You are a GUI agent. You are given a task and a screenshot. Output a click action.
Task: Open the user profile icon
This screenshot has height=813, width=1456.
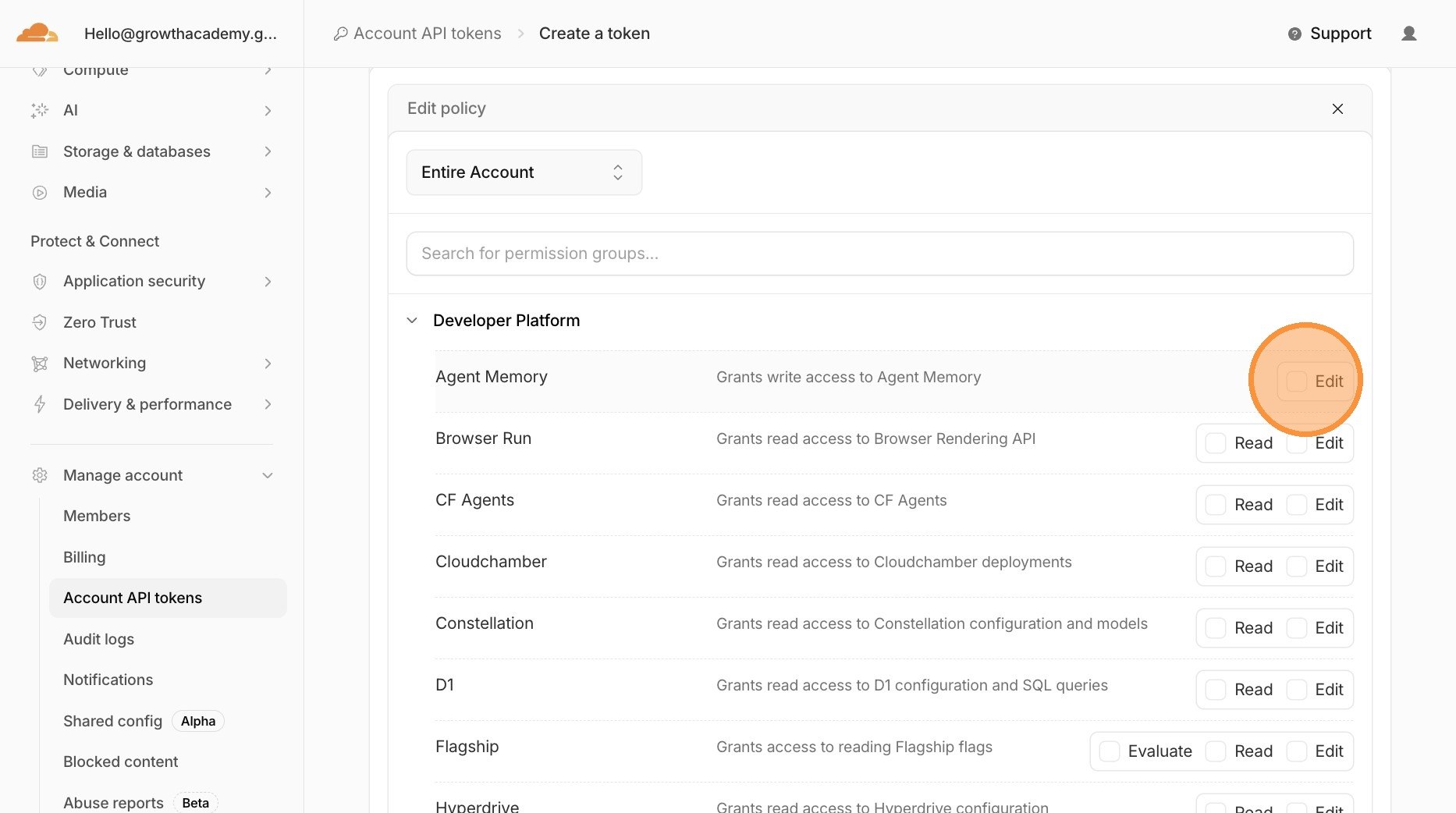tap(1409, 34)
